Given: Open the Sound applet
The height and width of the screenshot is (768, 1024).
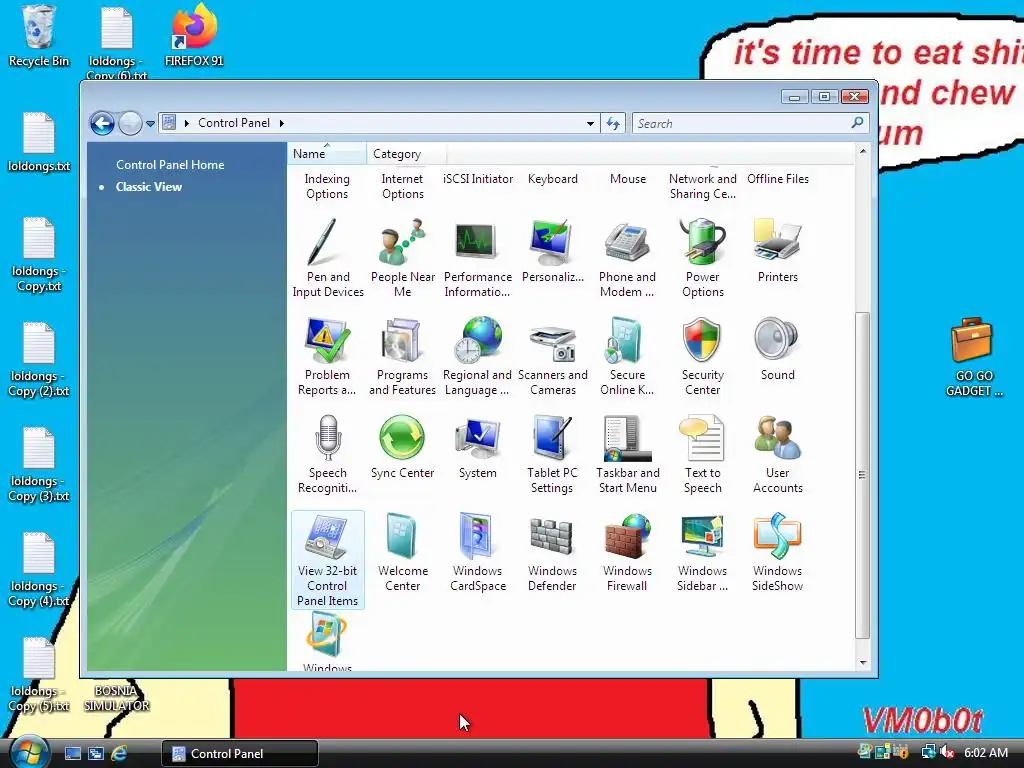Looking at the screenshot, I should [777, 349].
